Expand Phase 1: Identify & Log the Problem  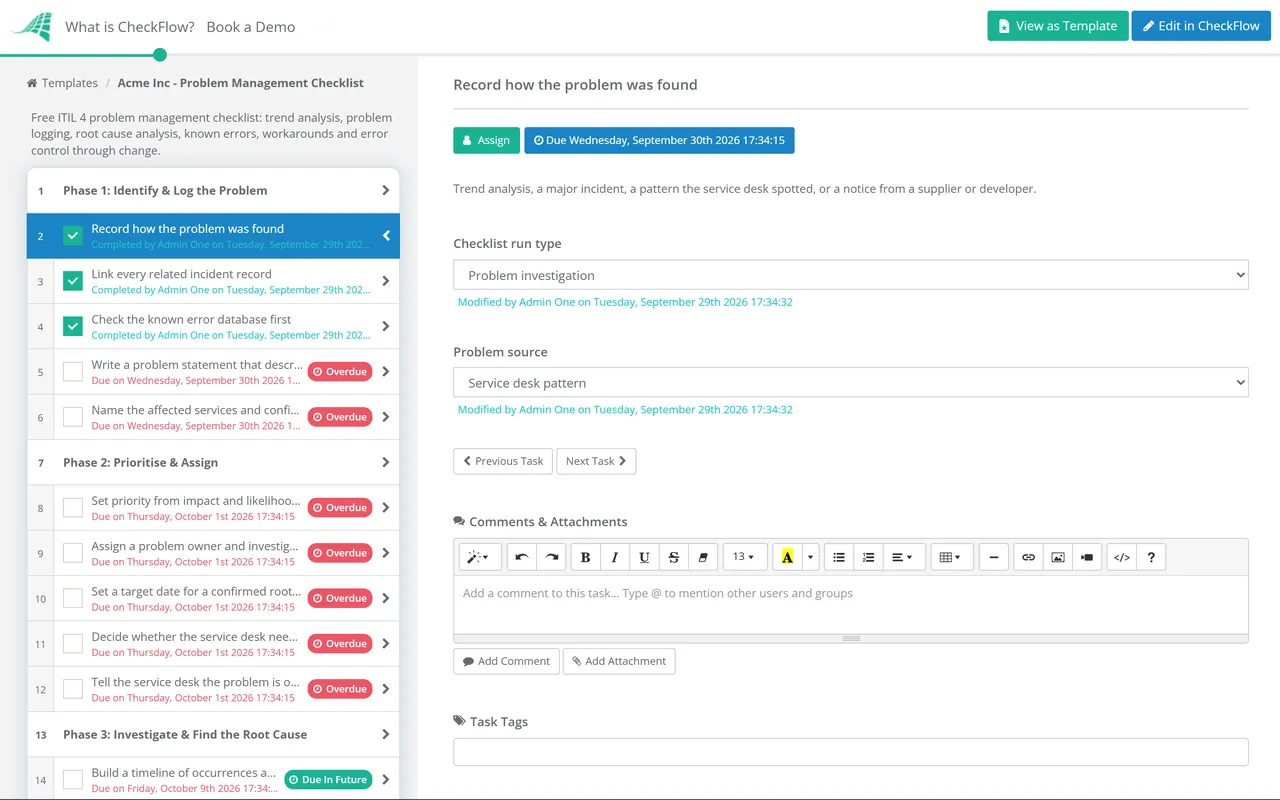click(213, 190)
